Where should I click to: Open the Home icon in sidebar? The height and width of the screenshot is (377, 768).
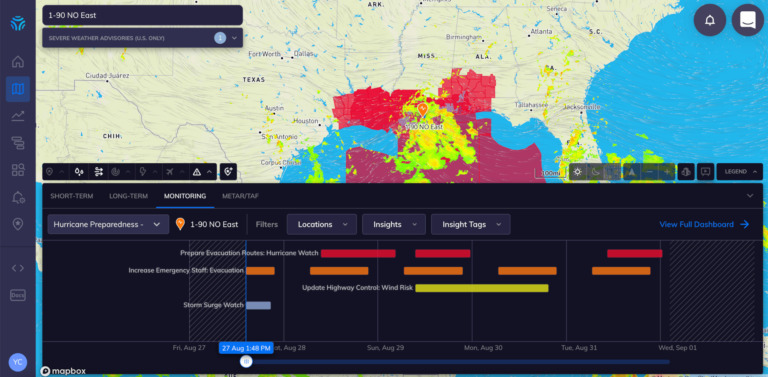point(18,62)
